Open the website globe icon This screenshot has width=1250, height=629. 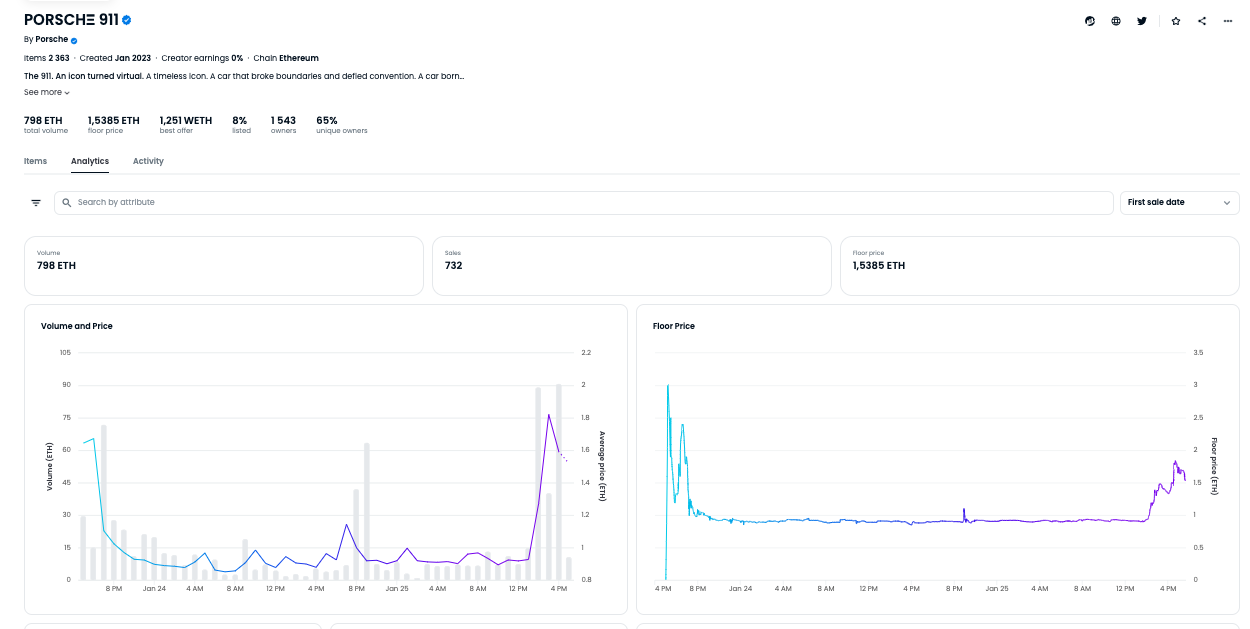pyautogui.click(x=1116, y=21)
